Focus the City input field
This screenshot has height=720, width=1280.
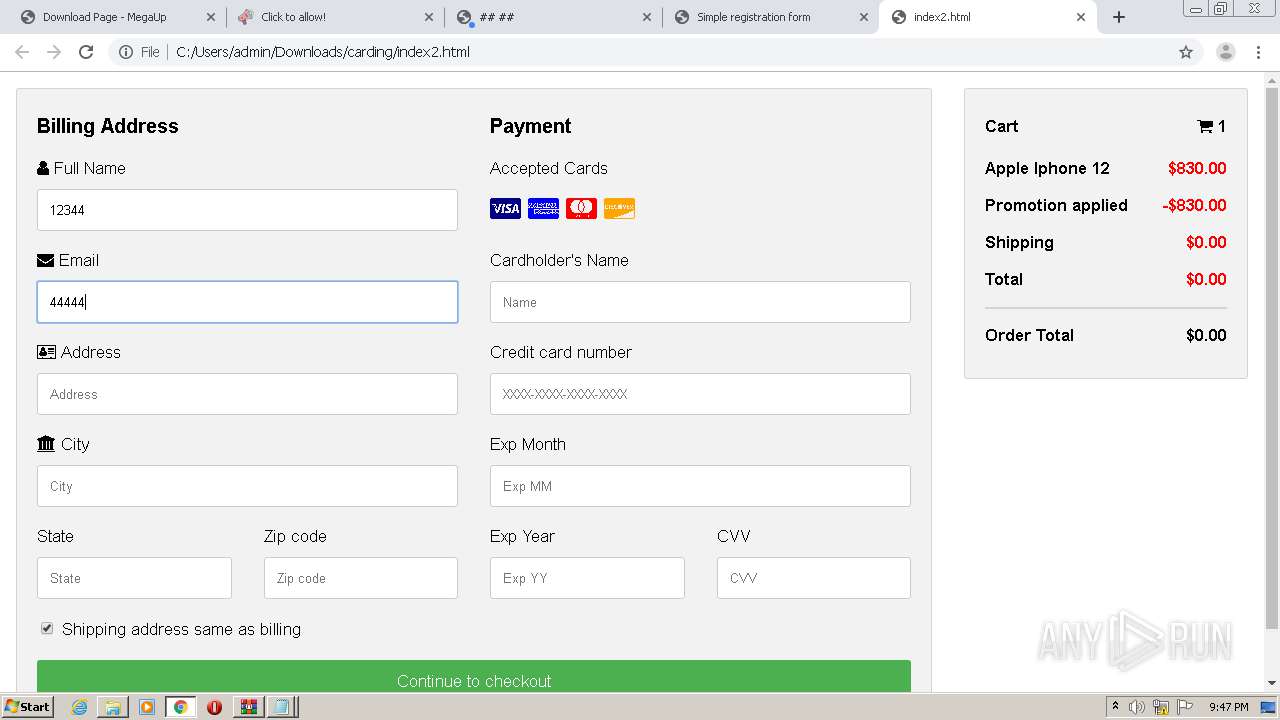[247, 486]
